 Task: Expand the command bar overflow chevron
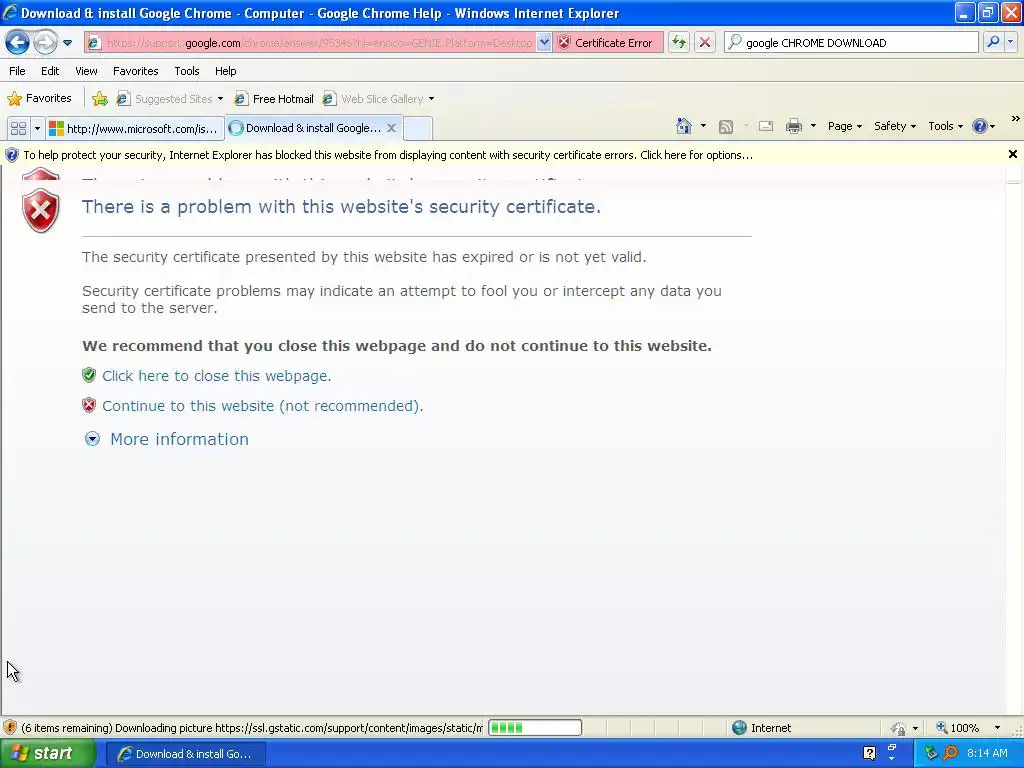(1015, 119)
